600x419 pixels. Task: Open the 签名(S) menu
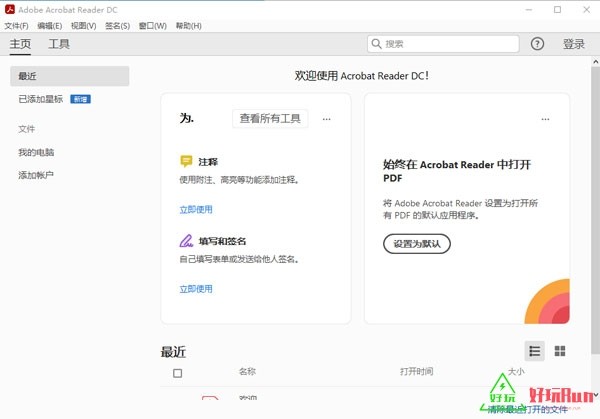pos(117,26)
